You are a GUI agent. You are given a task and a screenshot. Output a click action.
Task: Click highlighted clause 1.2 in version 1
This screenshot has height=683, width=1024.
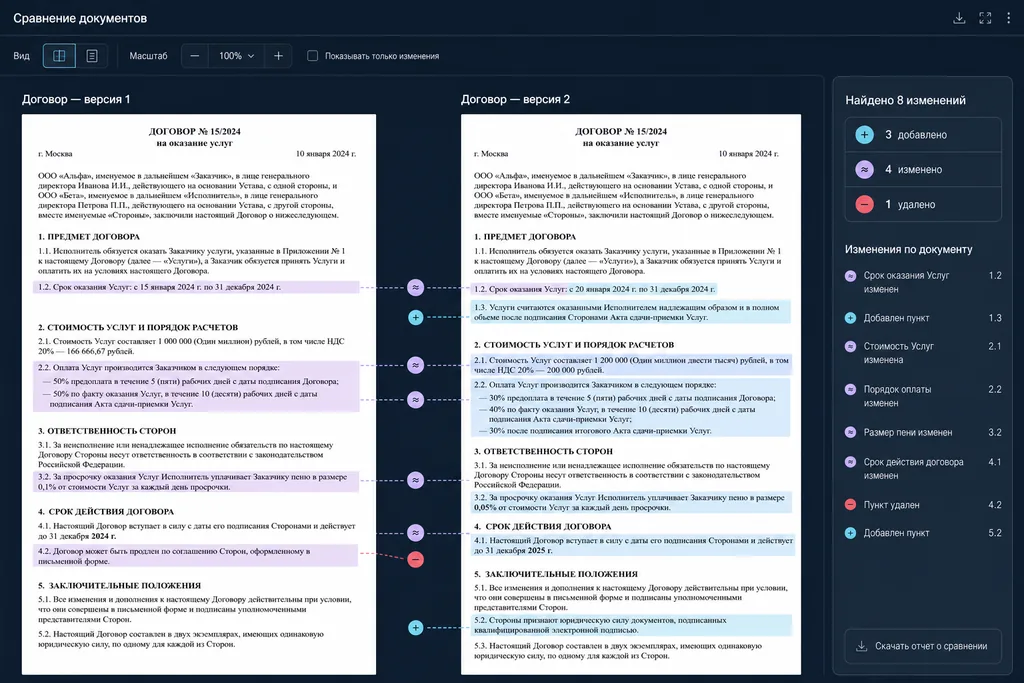coord(196,287)
